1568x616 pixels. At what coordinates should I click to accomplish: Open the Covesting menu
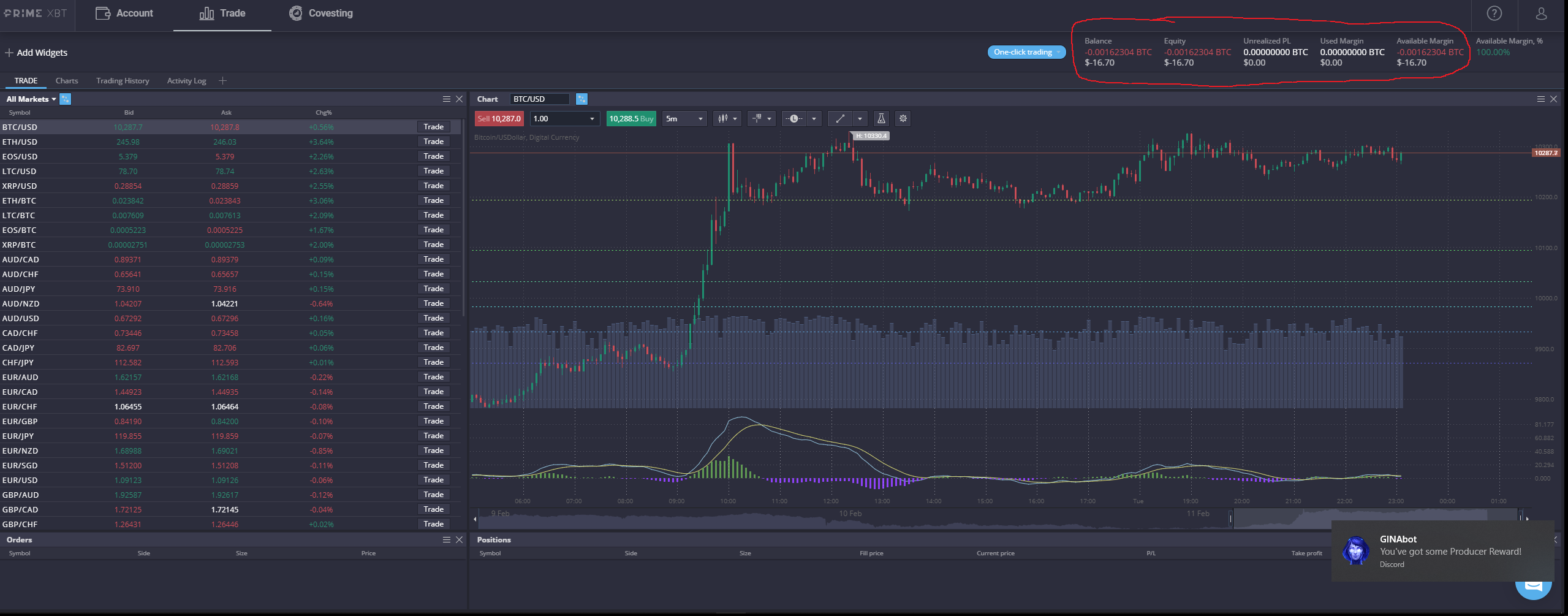[321, 13]
